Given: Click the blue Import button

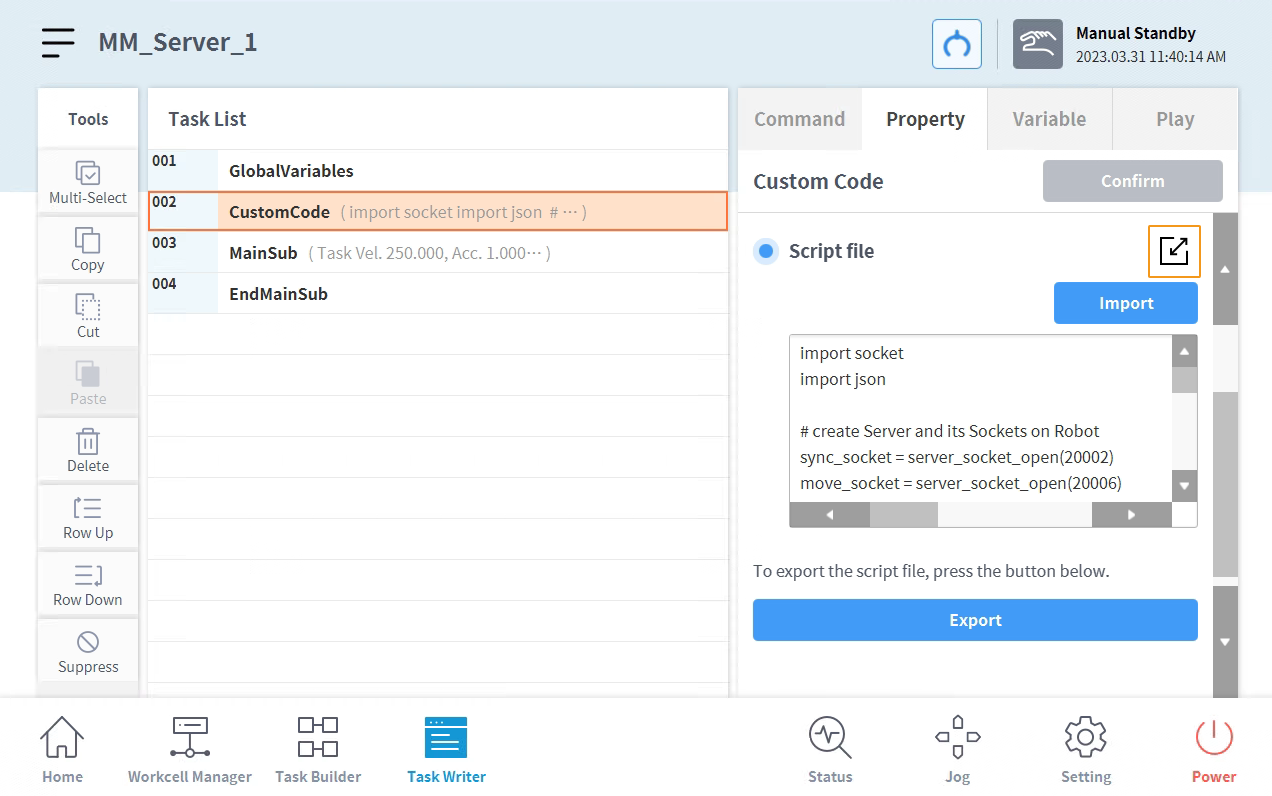Looking at the screenshot, I should pos(1125,303).
